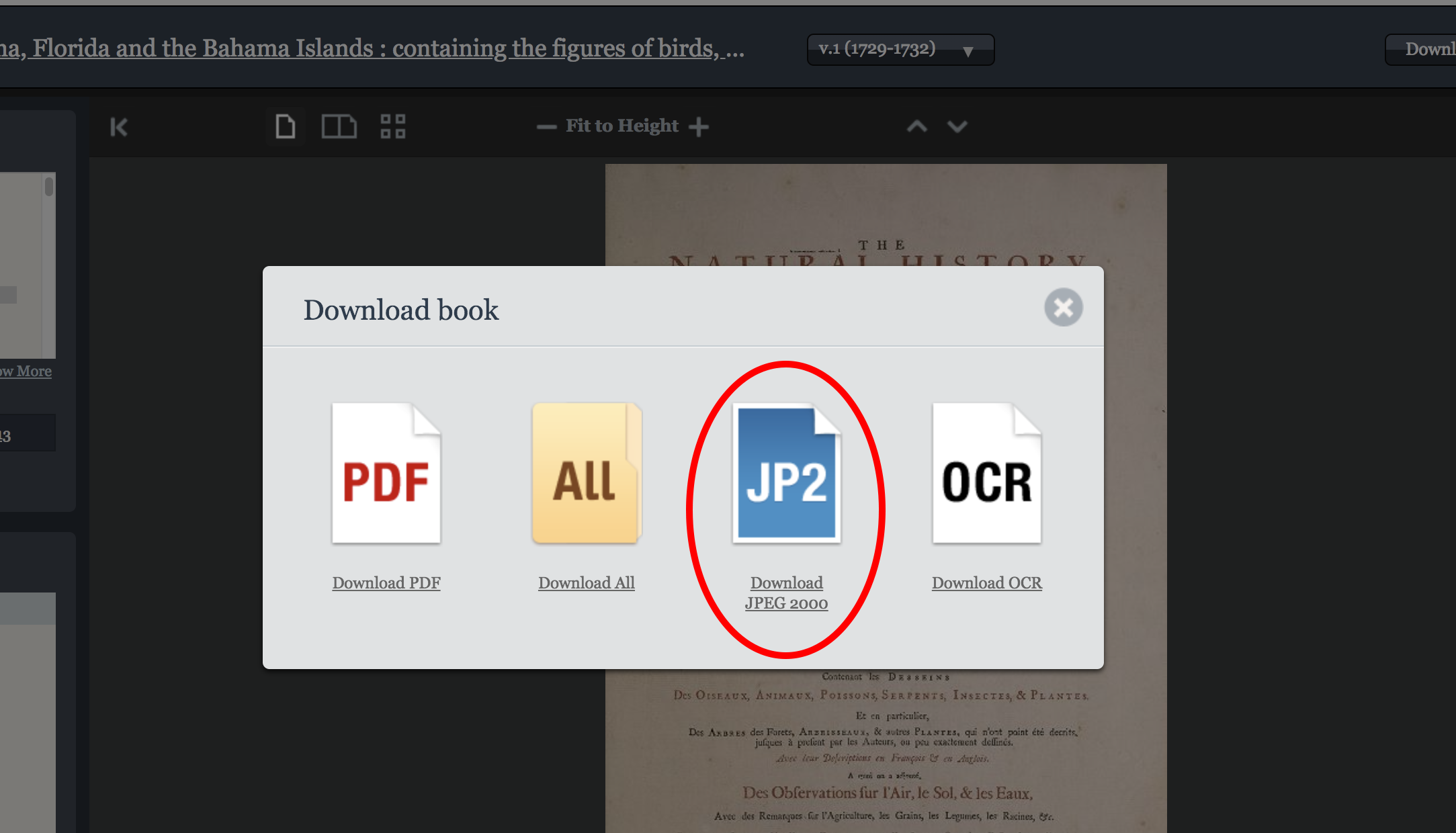Click the Download OCR link
The width and height of the screenshot is (1456, 833).
986,583
